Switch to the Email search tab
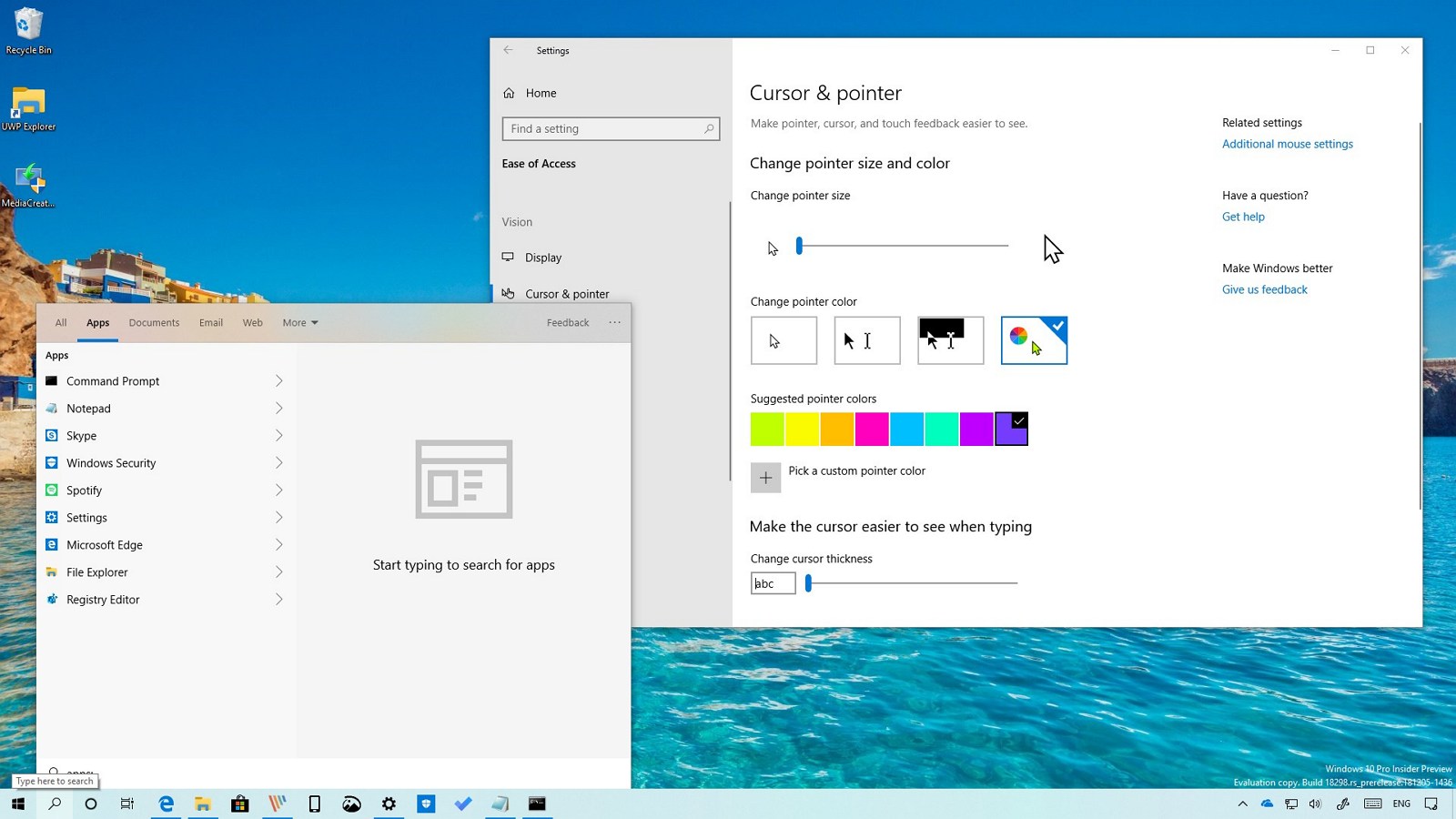 pos(211,323)
